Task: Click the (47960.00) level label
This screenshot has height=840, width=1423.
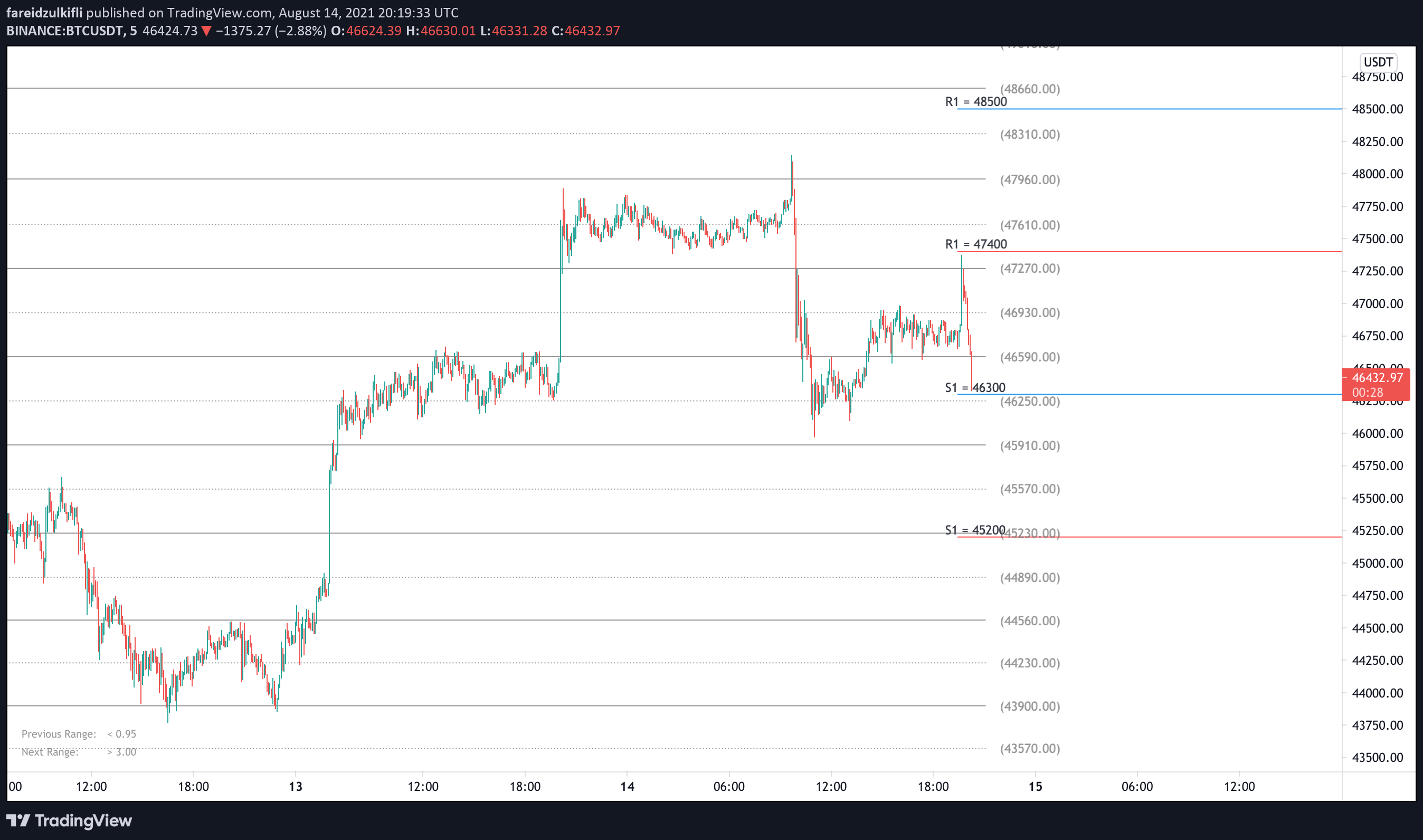Action: pos(1029,179)
